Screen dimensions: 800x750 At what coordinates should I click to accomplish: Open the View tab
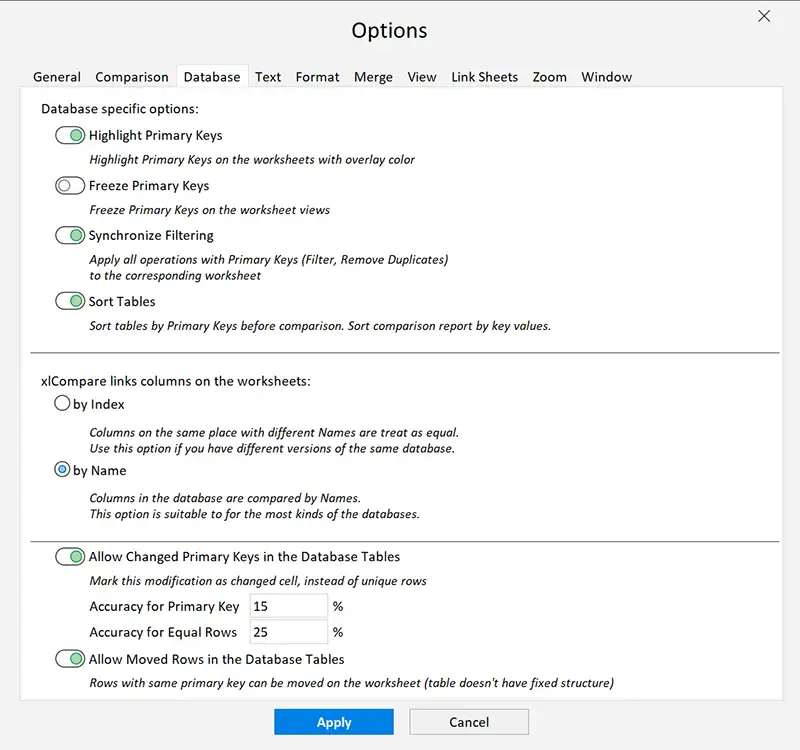click(x=422, y=77)
